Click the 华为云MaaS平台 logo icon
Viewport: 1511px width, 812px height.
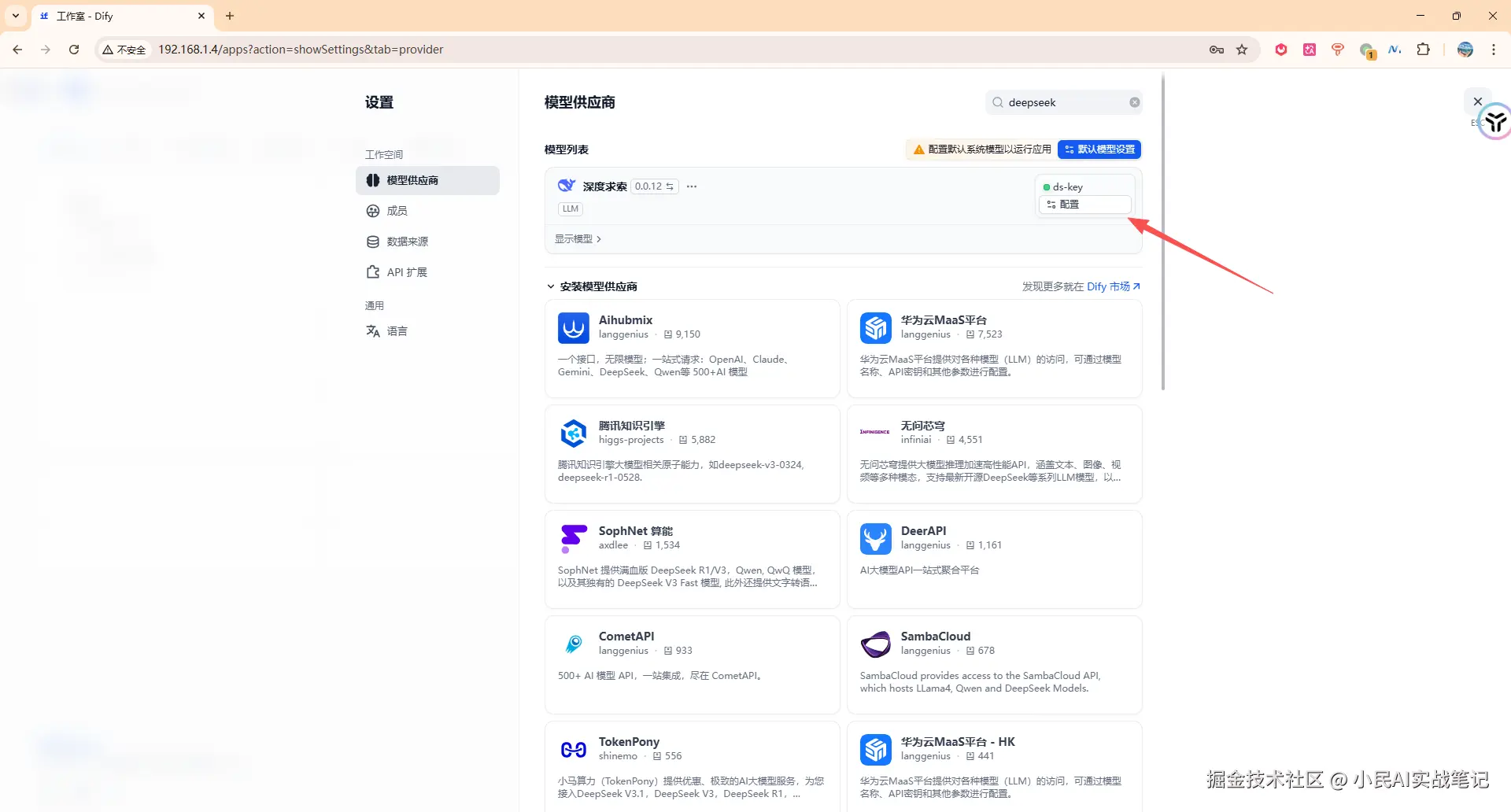tap(876, 328)
